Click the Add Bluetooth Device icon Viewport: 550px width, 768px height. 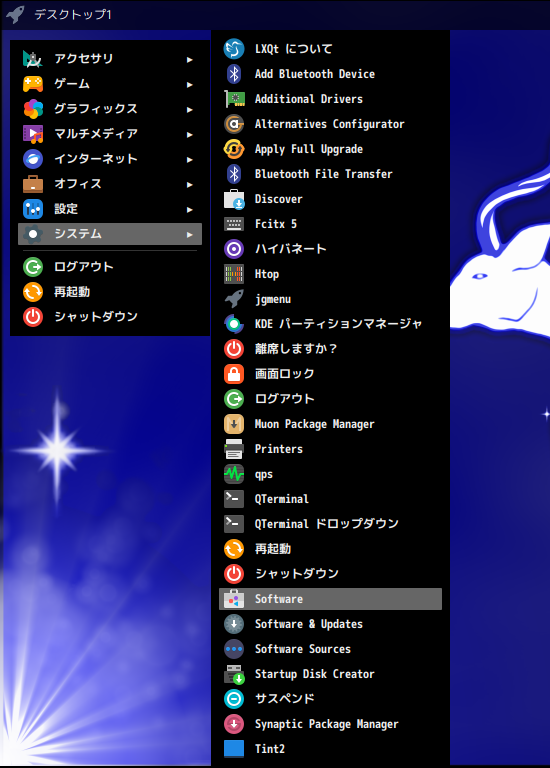(x=234, y=74)
